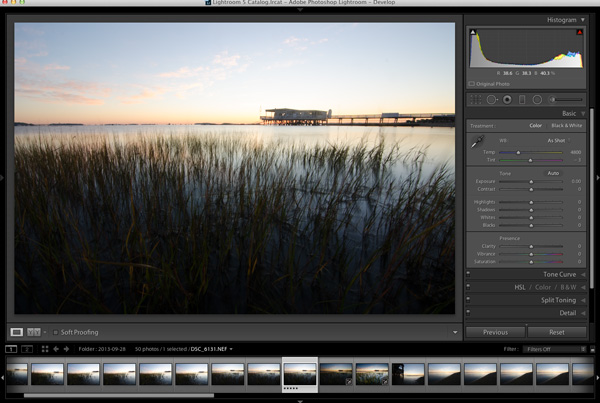This screenshot has height=403, width=600.
Task: Click the Reset button
Action: (x=557, y=332)
